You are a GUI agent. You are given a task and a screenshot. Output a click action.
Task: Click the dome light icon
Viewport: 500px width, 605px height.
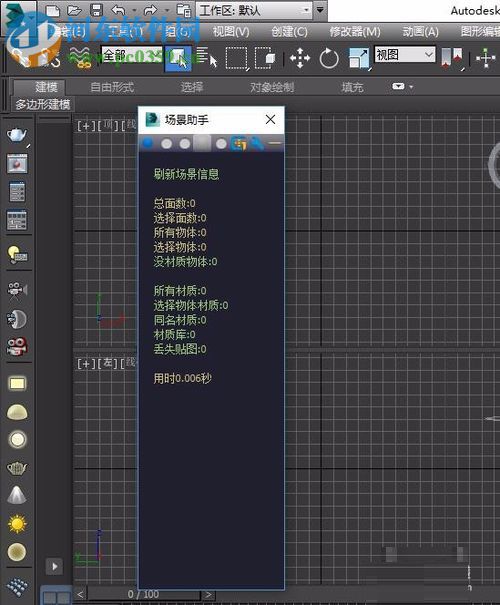(x=17, y=412)
